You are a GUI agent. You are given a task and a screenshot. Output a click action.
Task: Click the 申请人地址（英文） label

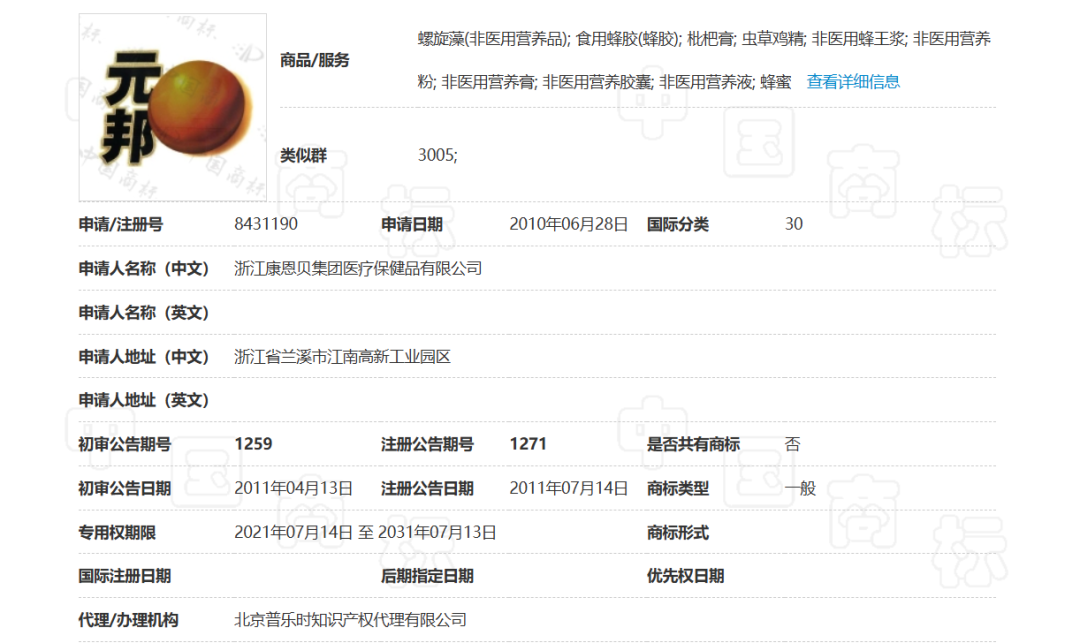point(143,400)
